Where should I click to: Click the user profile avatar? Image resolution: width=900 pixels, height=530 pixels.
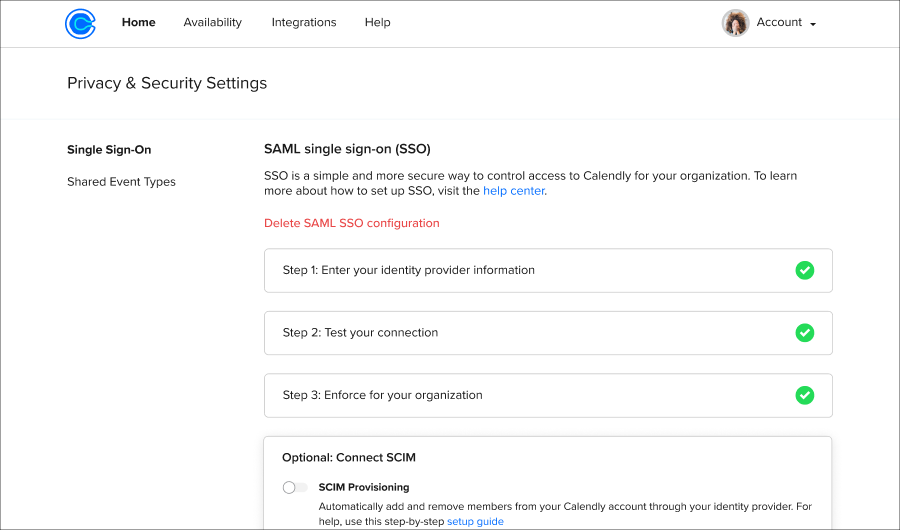point(735,23)
